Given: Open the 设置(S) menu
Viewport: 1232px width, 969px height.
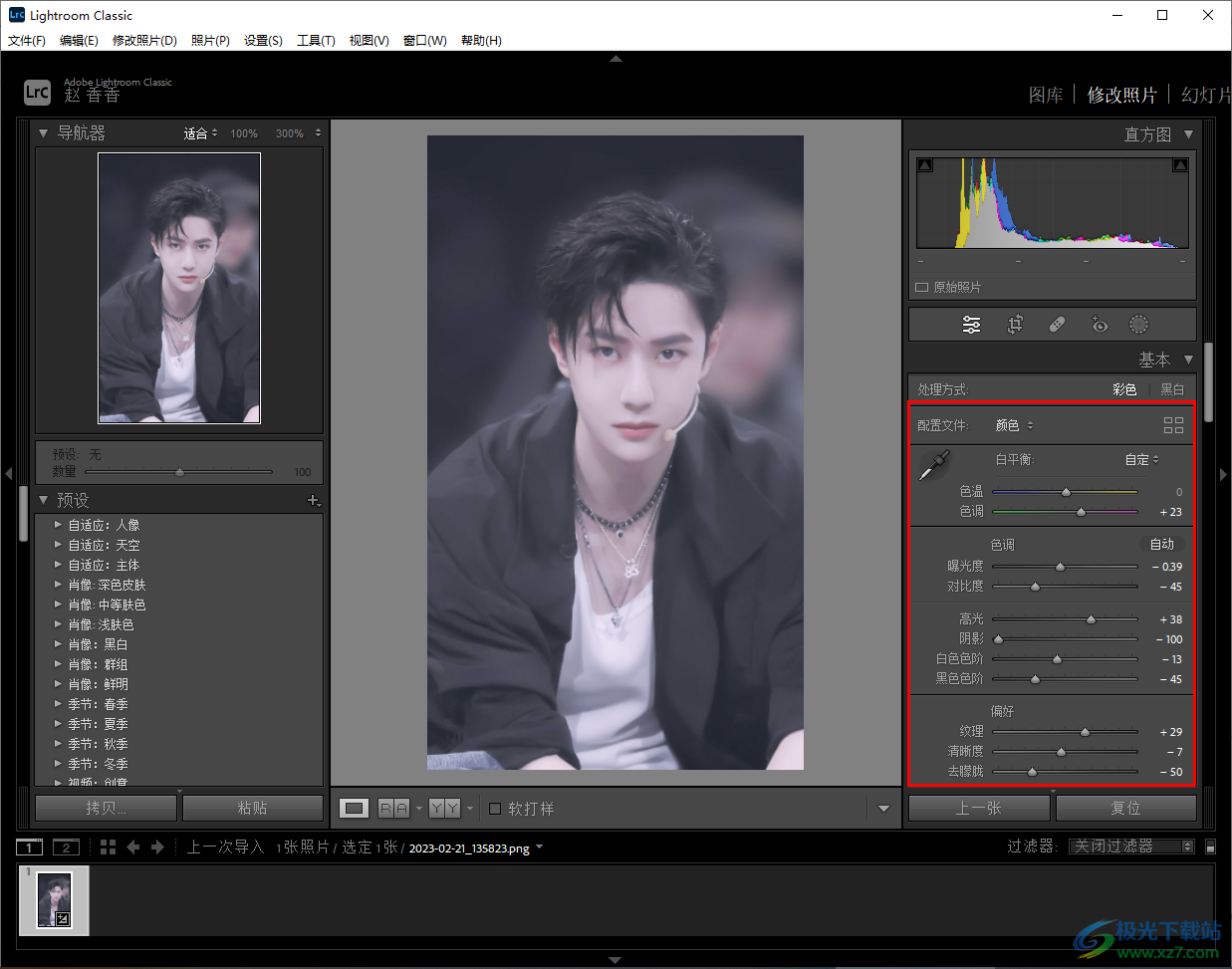Looking at the screenshot, I should click(x=263, y=41).
